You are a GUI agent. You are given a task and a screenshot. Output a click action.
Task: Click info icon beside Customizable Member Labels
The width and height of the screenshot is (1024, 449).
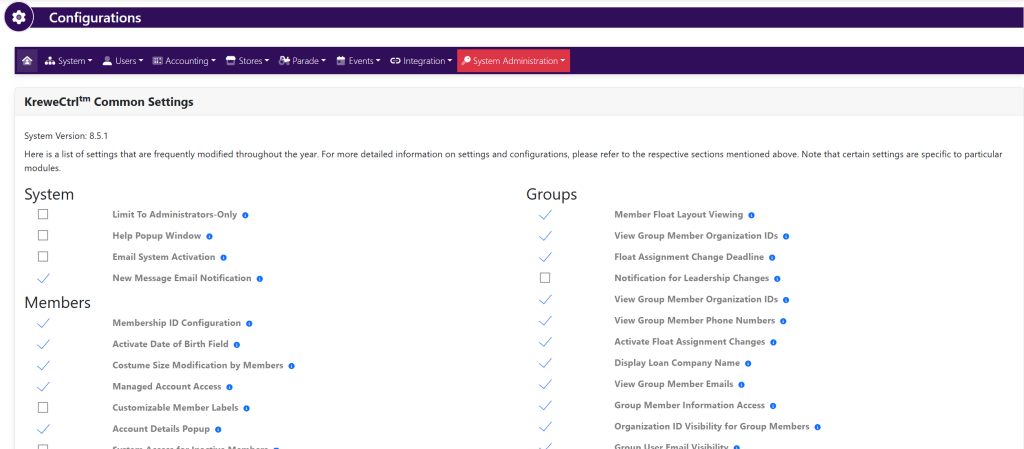click(x=246, y=408)
